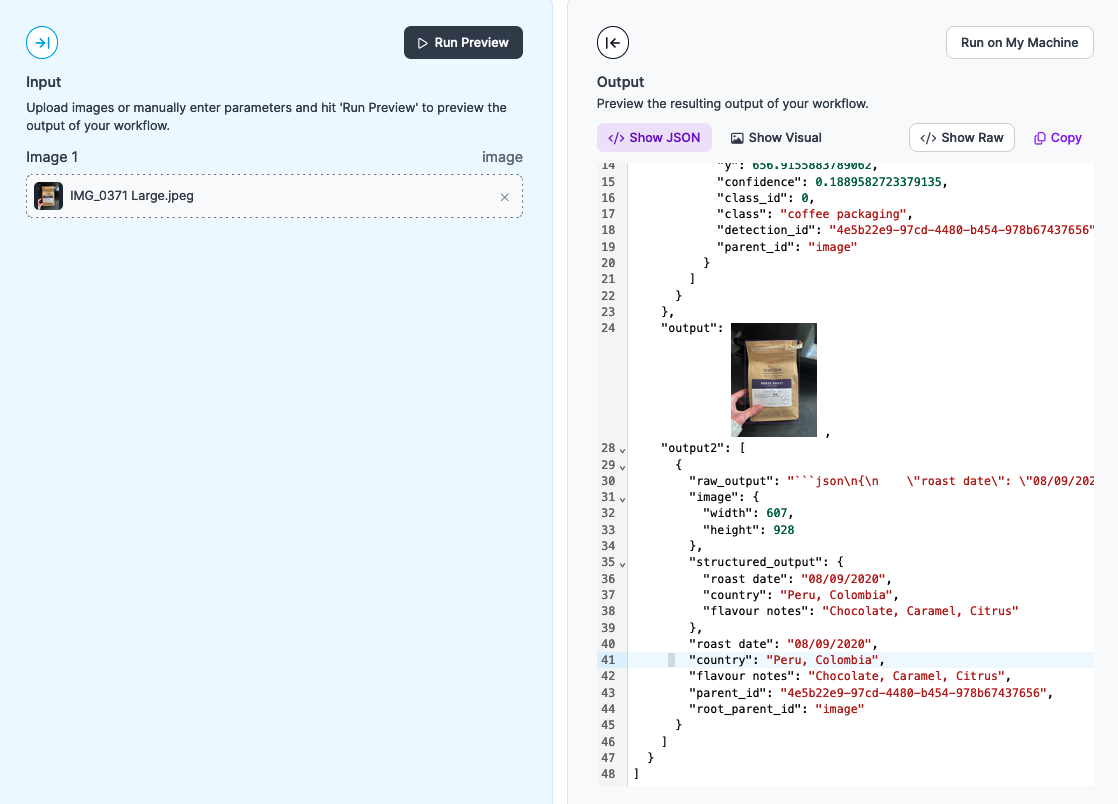The width and height of the screenshot is (1118, 804).
Task: Collapse the Input panel with arrow icon
Action: tap(42, 43)
